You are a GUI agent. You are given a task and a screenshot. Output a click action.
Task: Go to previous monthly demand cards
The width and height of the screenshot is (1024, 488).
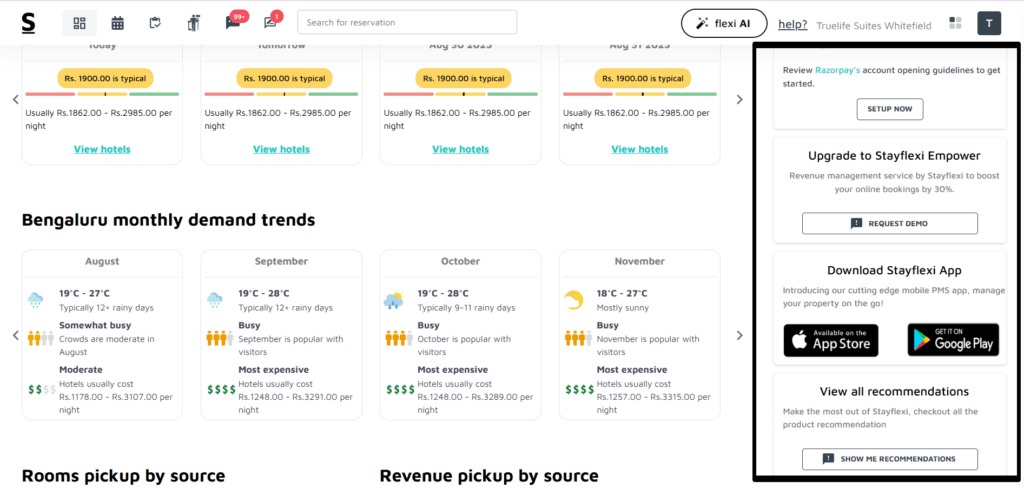click(x=15, y=335)
